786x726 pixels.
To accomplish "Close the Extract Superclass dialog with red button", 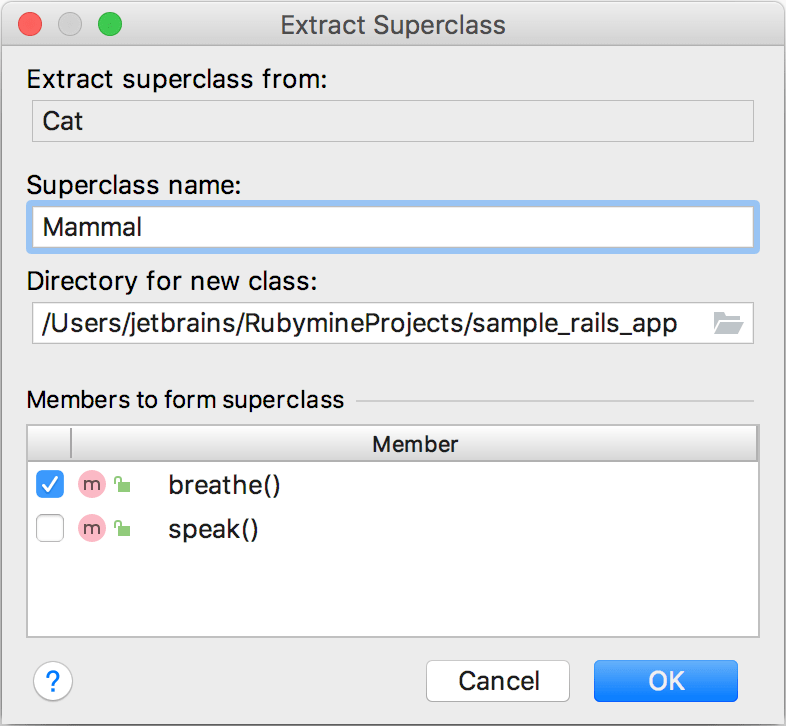I will pyautogui.click(x=30, y=25).
